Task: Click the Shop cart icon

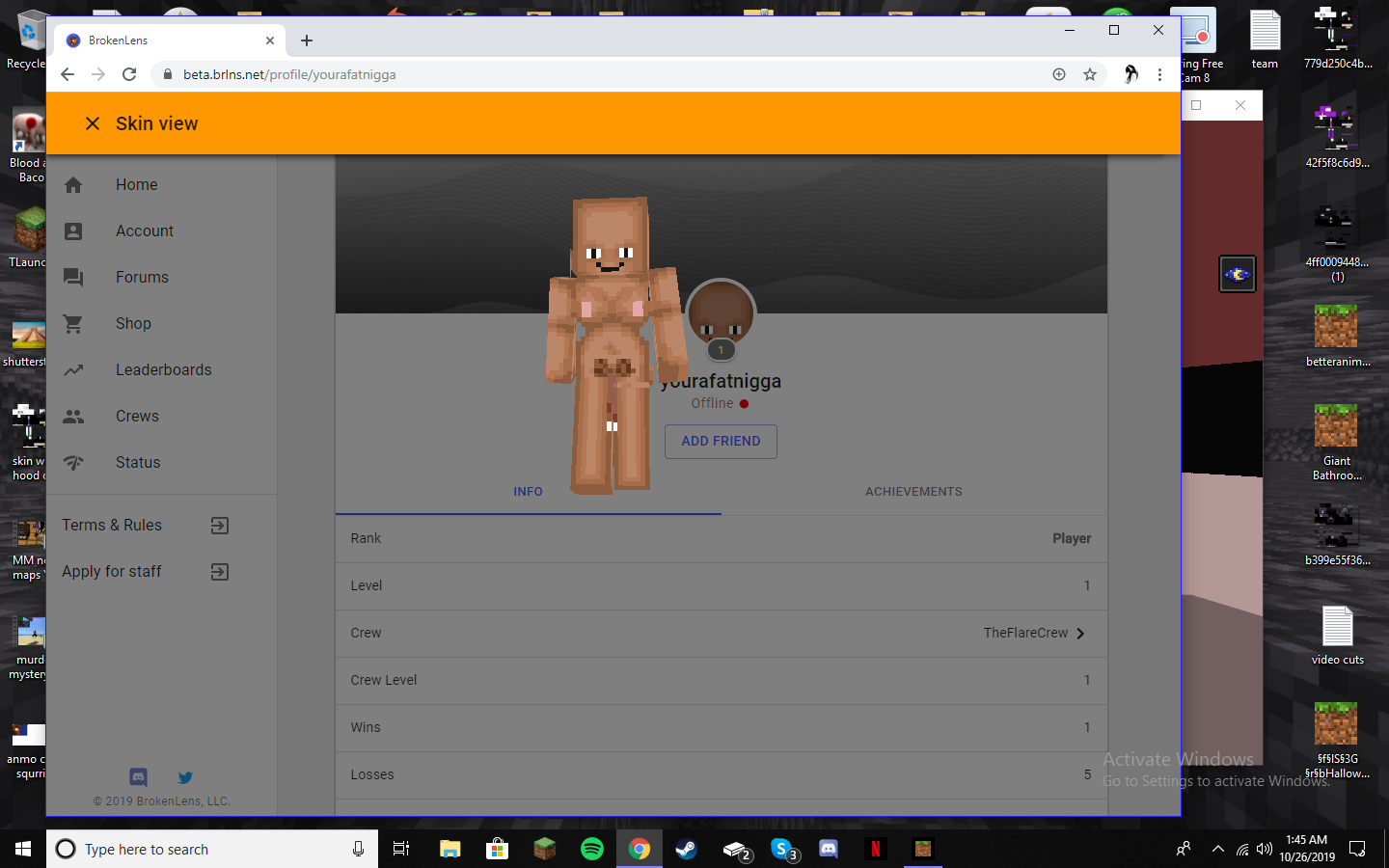Action: point(73,324)
